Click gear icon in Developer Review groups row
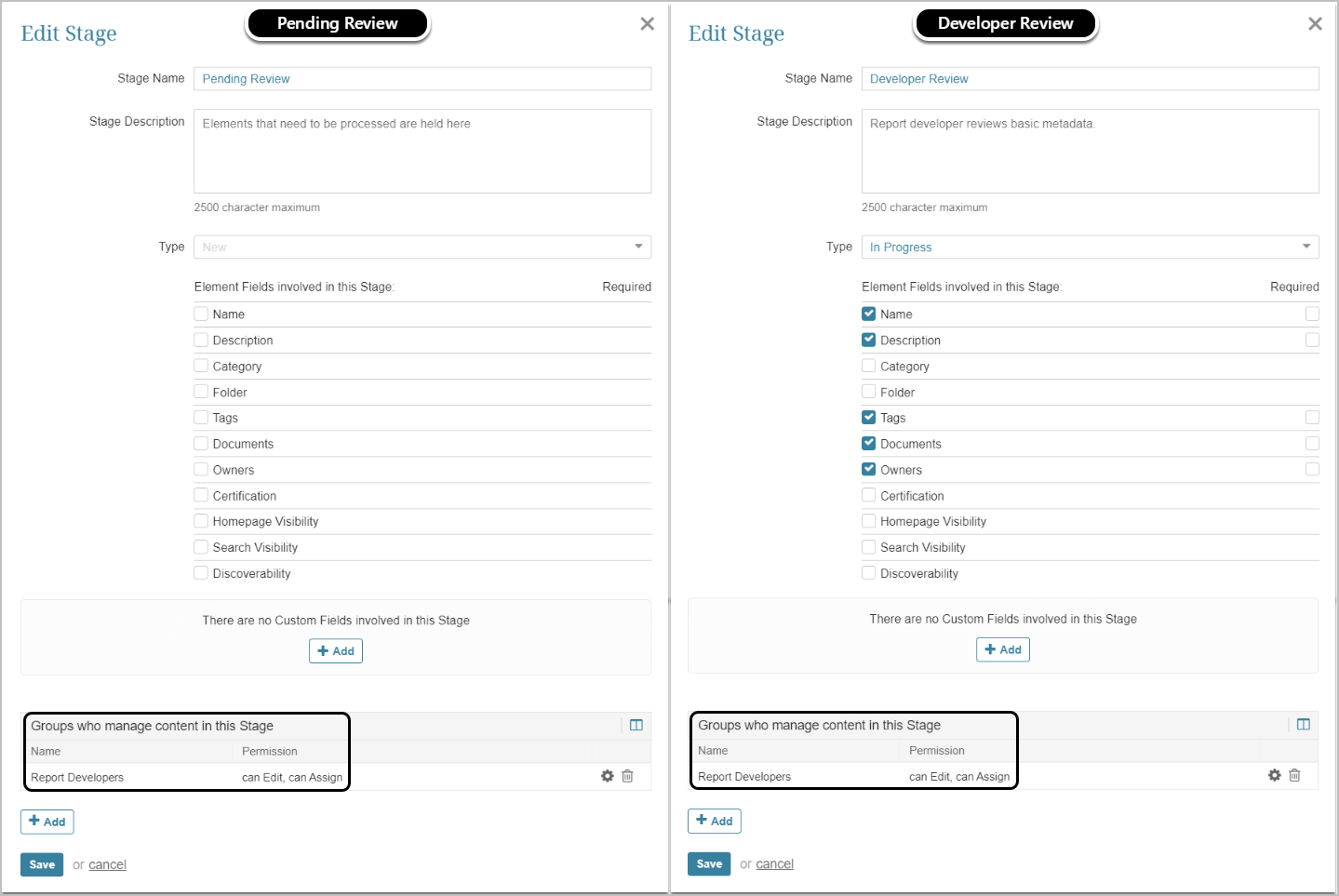This screenshot has width=1339, height=896. click(x=1275, y=775)
